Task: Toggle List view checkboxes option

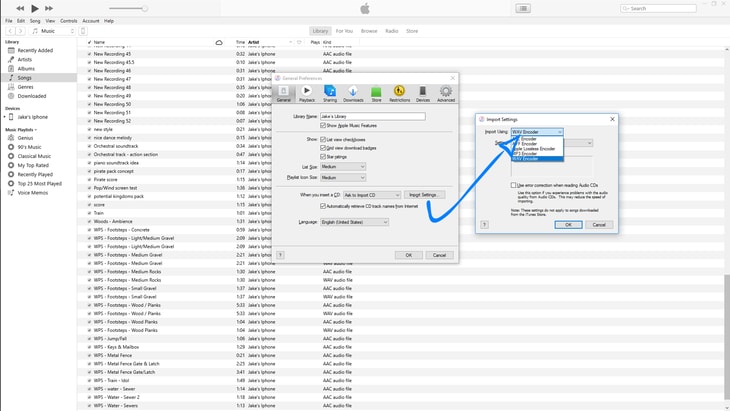Action: tap(323, 140)
